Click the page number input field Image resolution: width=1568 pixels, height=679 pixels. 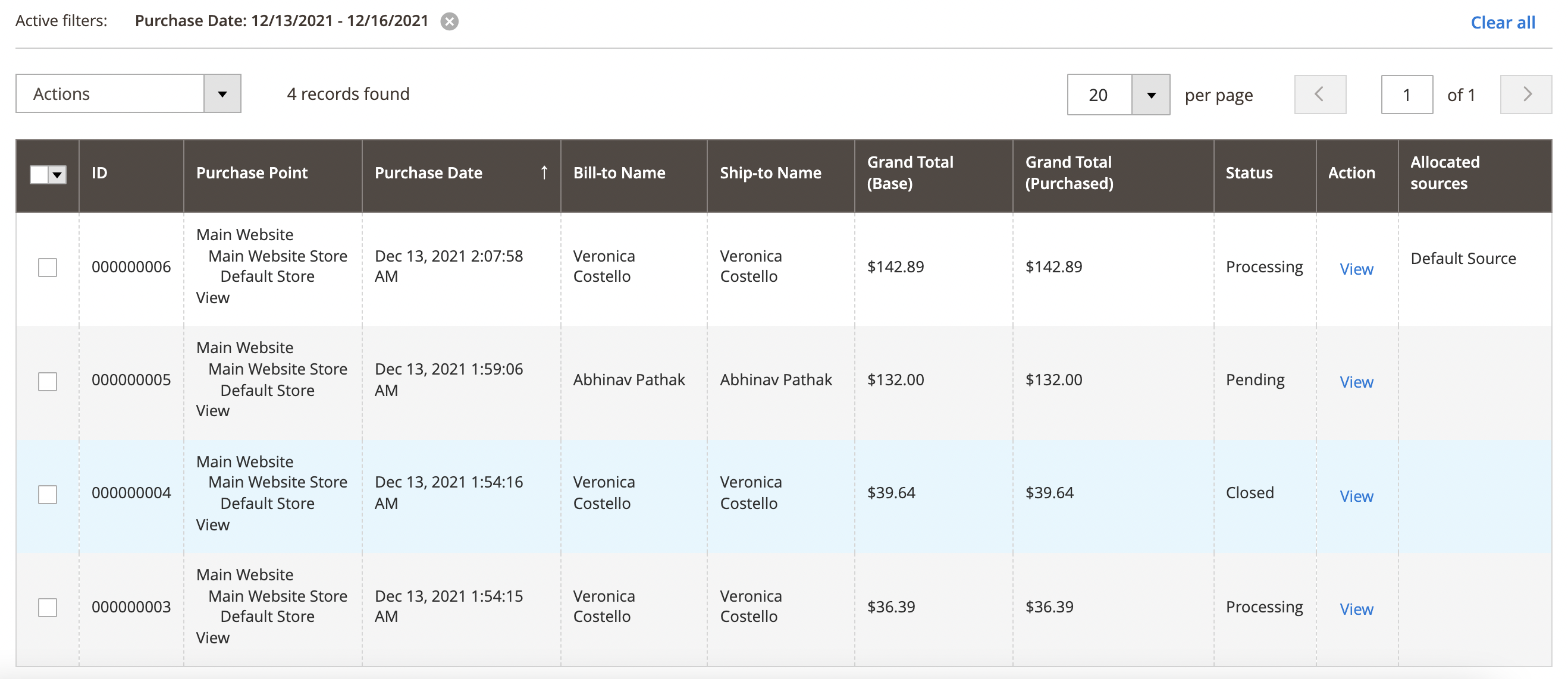click(1407, 95)
